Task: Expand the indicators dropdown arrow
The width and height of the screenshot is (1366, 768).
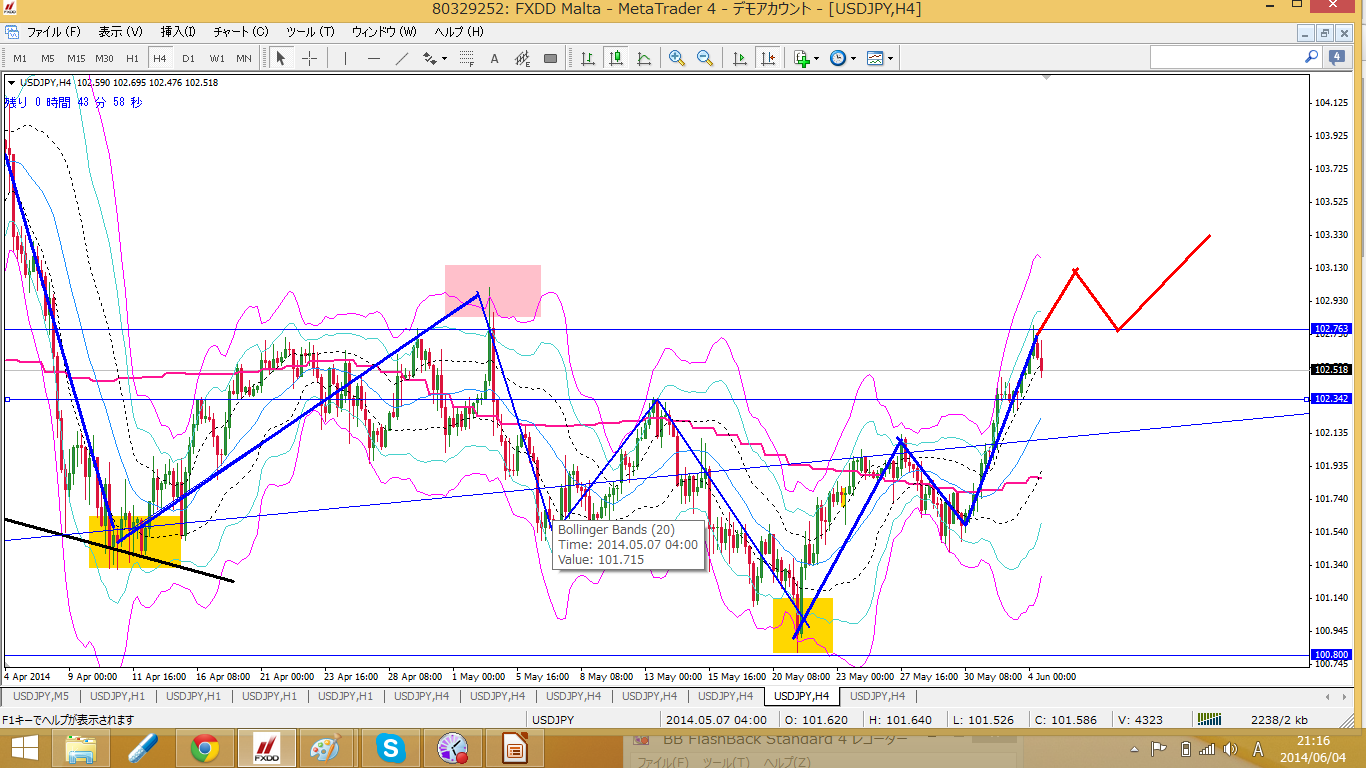Action: point(817,58)
